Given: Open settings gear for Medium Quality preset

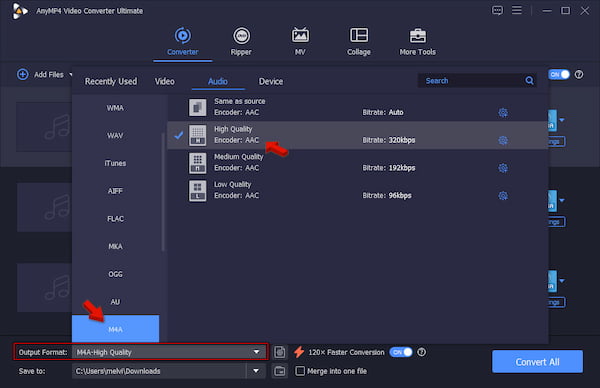Looking at the screenshot, I should [x=503, y=168].
